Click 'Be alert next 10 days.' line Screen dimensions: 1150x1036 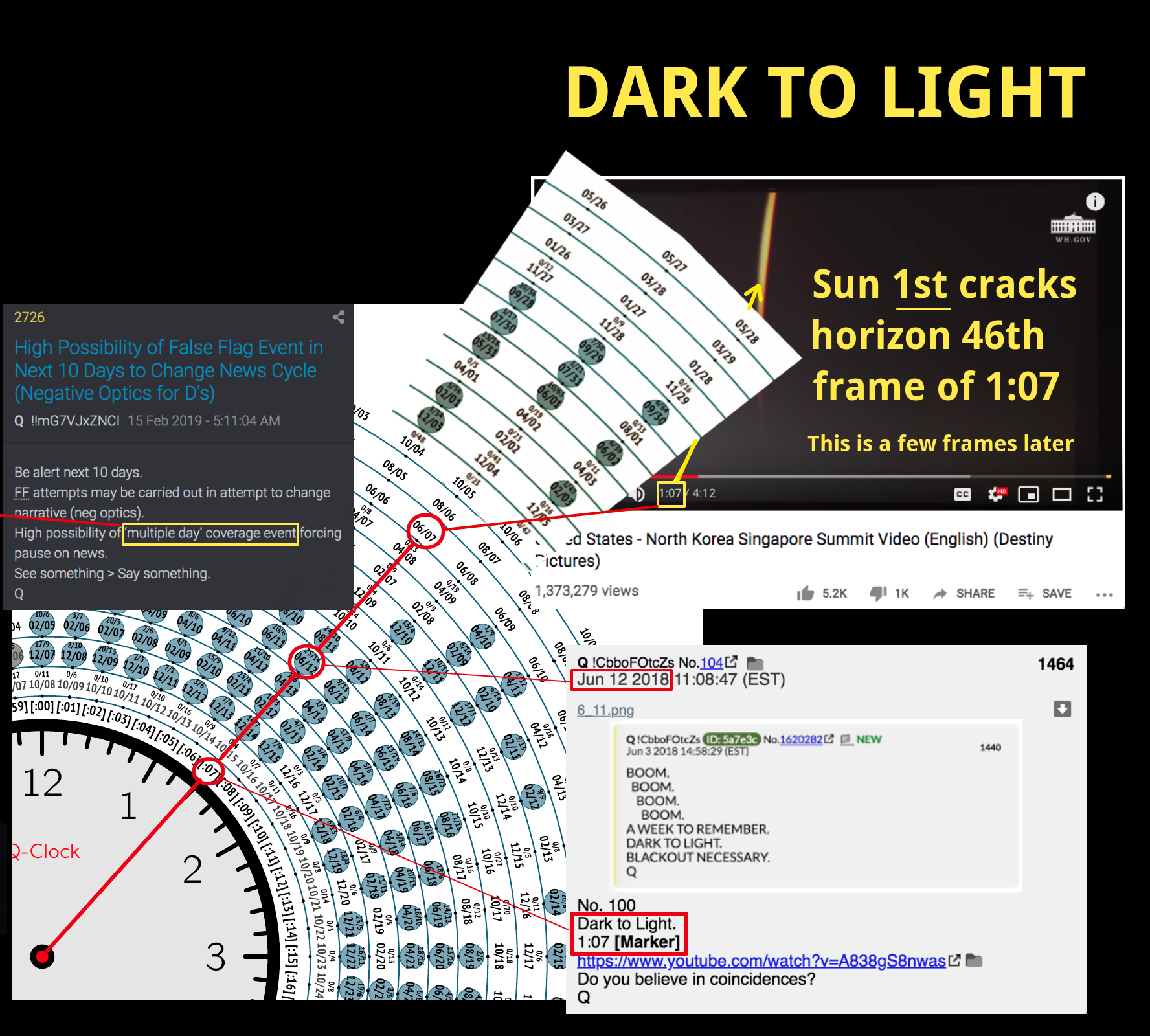point(78,472)
